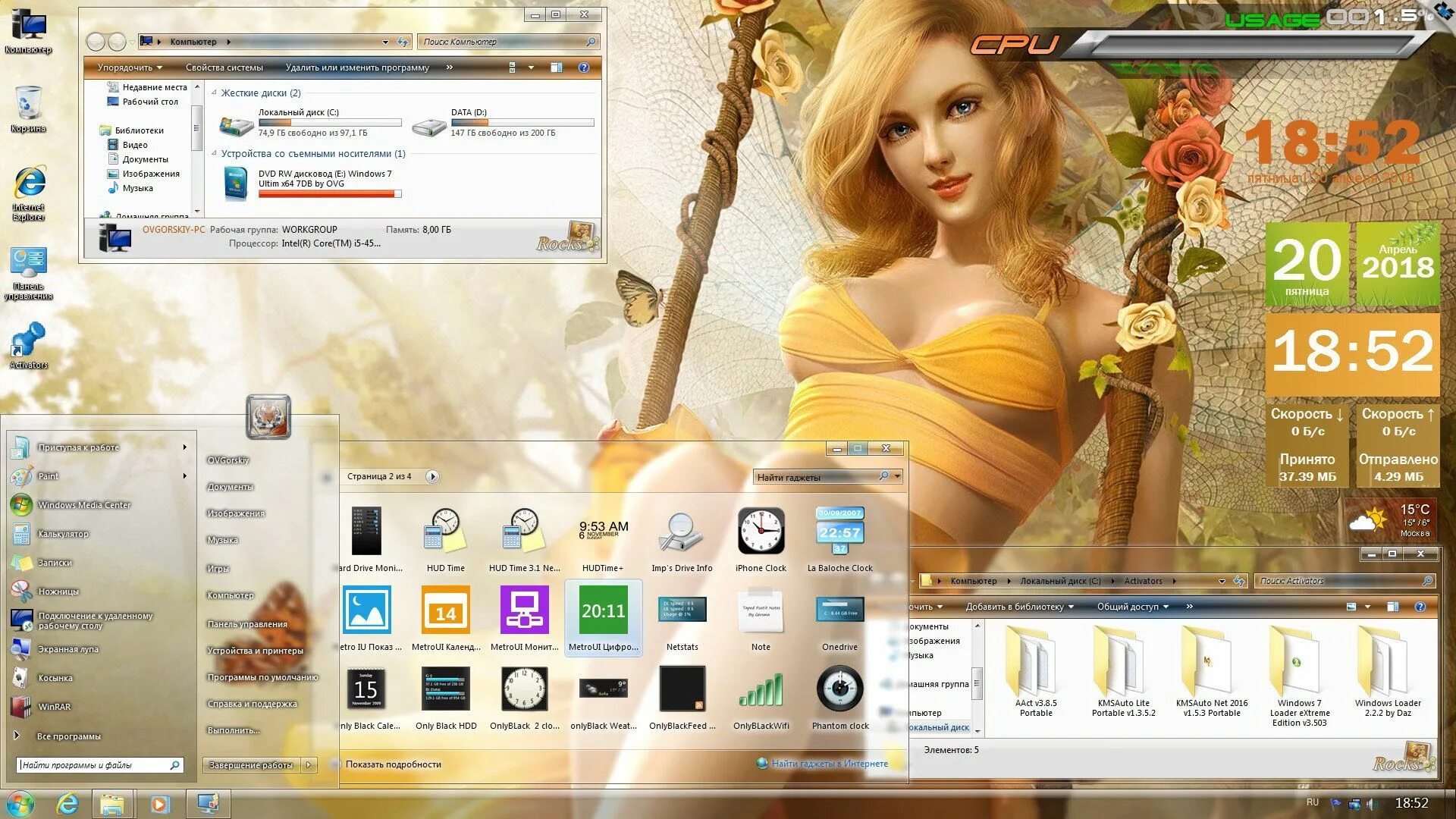Expand the shutdown options arrow
This screenshot has width=1456, height=819.
(x=309, y=765)
